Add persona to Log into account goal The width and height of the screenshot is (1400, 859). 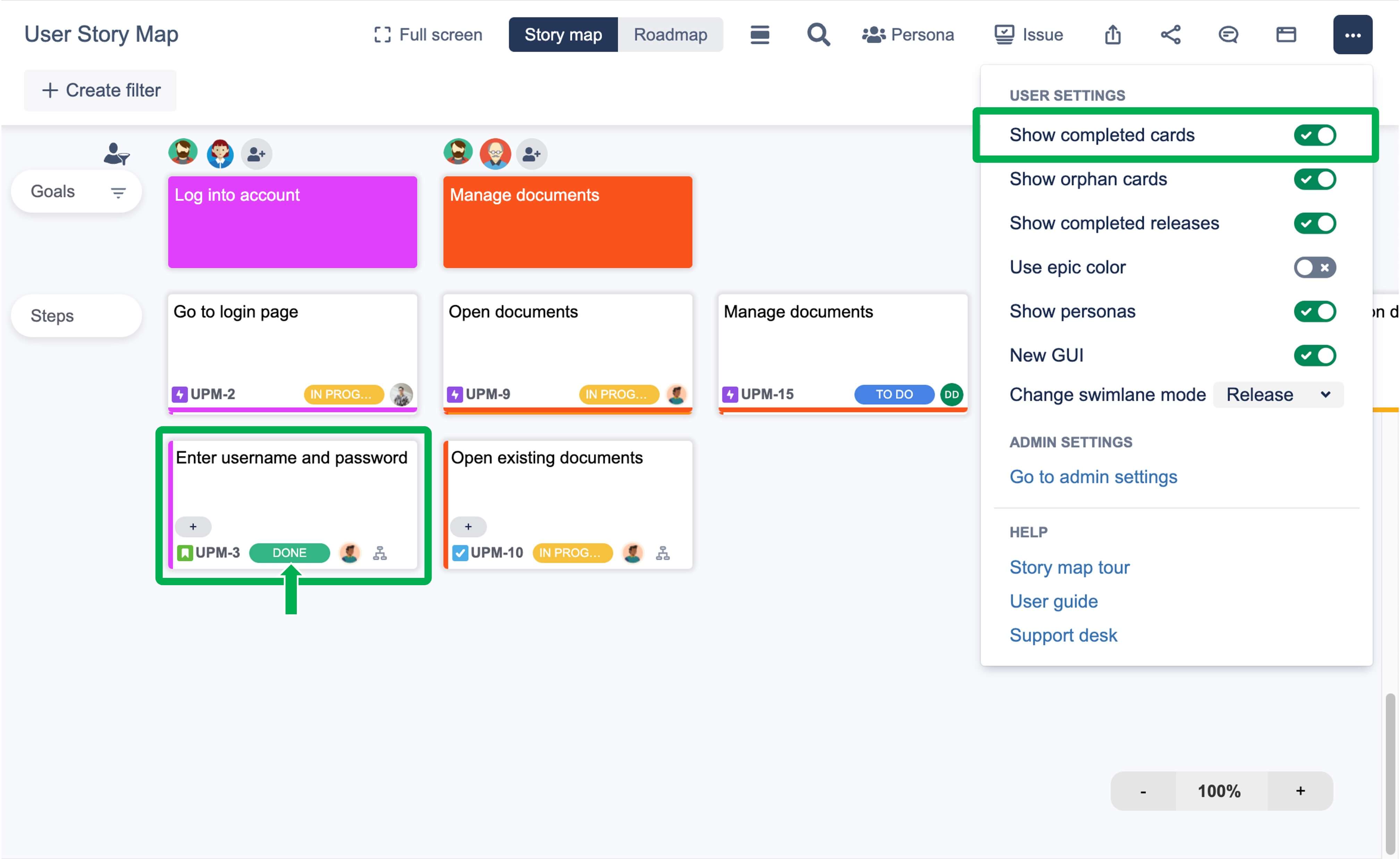coord(256,153)
